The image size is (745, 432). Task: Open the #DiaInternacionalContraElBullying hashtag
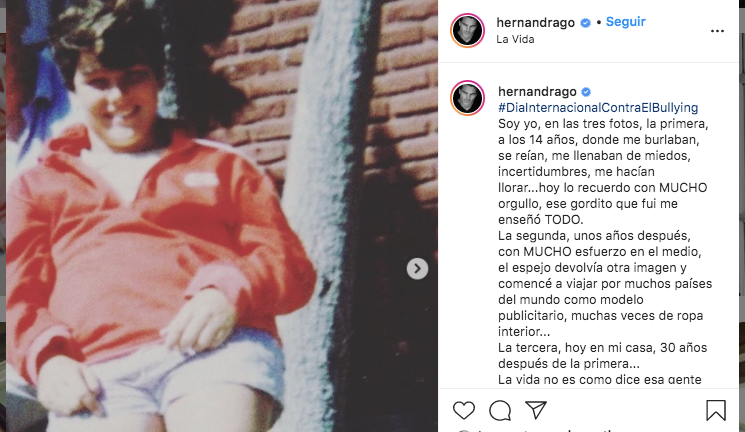[598, 108]
